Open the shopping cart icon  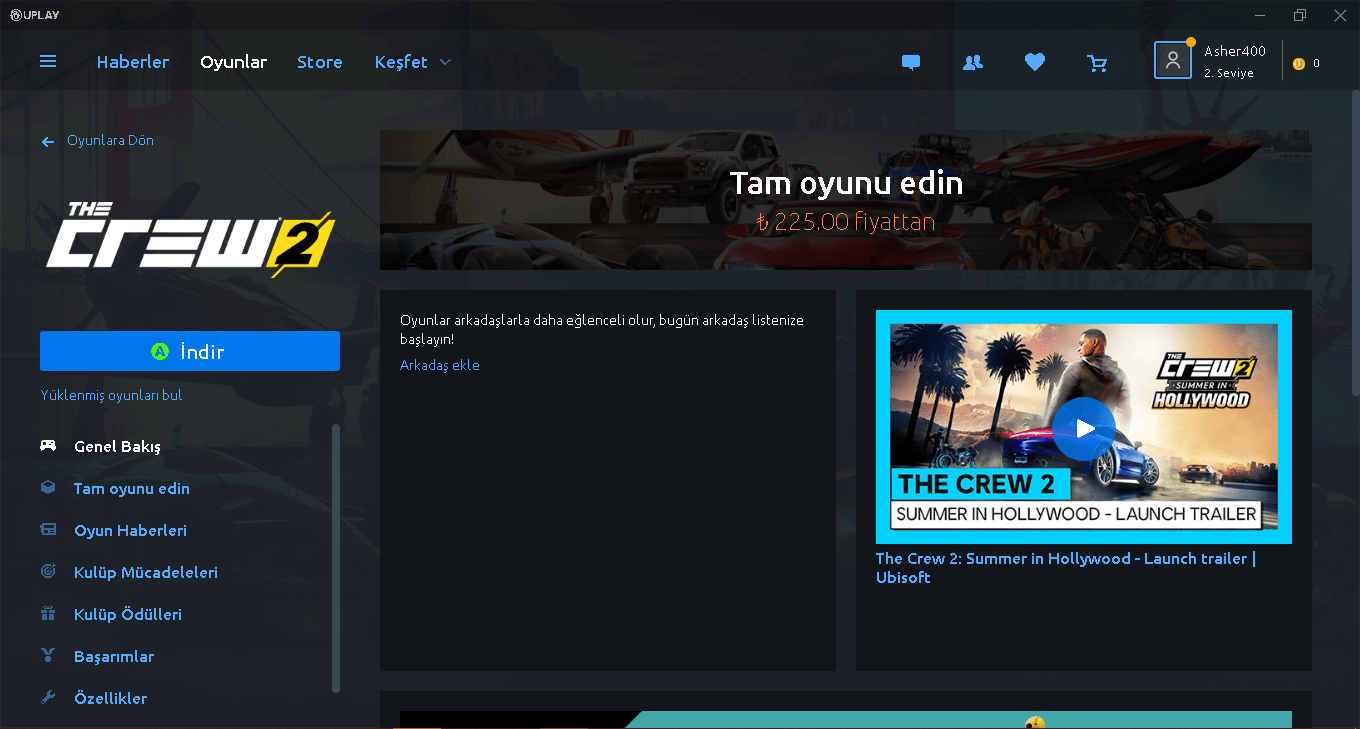pyautogui.click(x=1097, y=63)
